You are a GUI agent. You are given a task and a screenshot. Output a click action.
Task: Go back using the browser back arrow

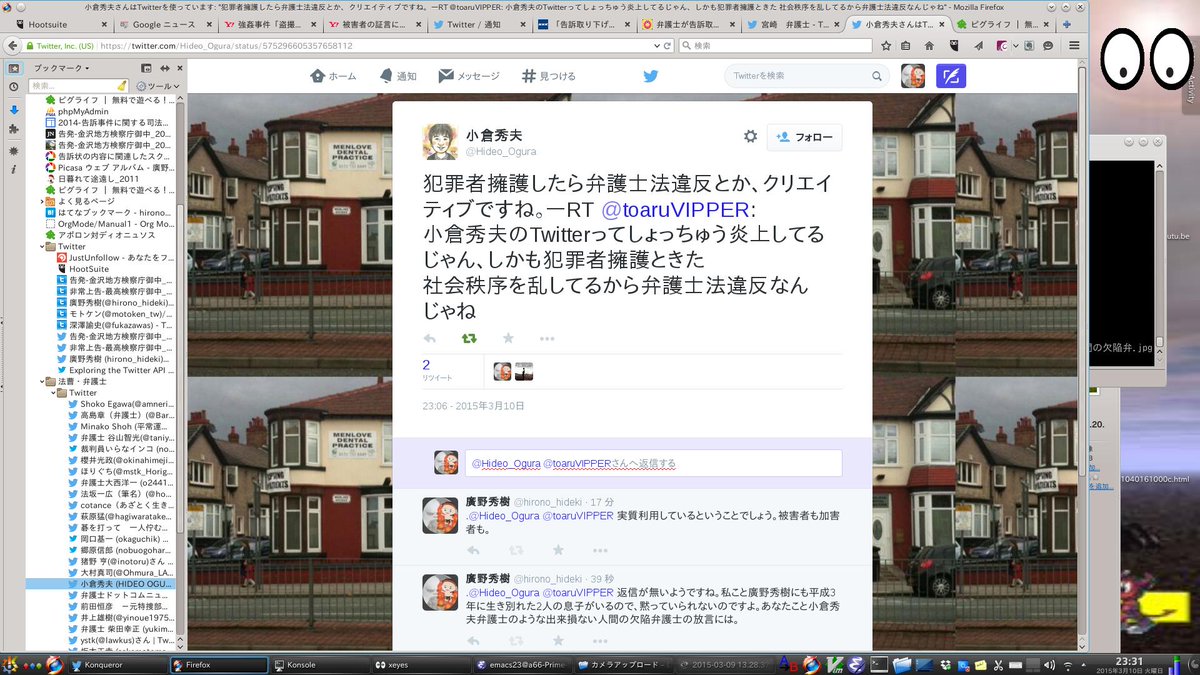click(x=13, y=45)
